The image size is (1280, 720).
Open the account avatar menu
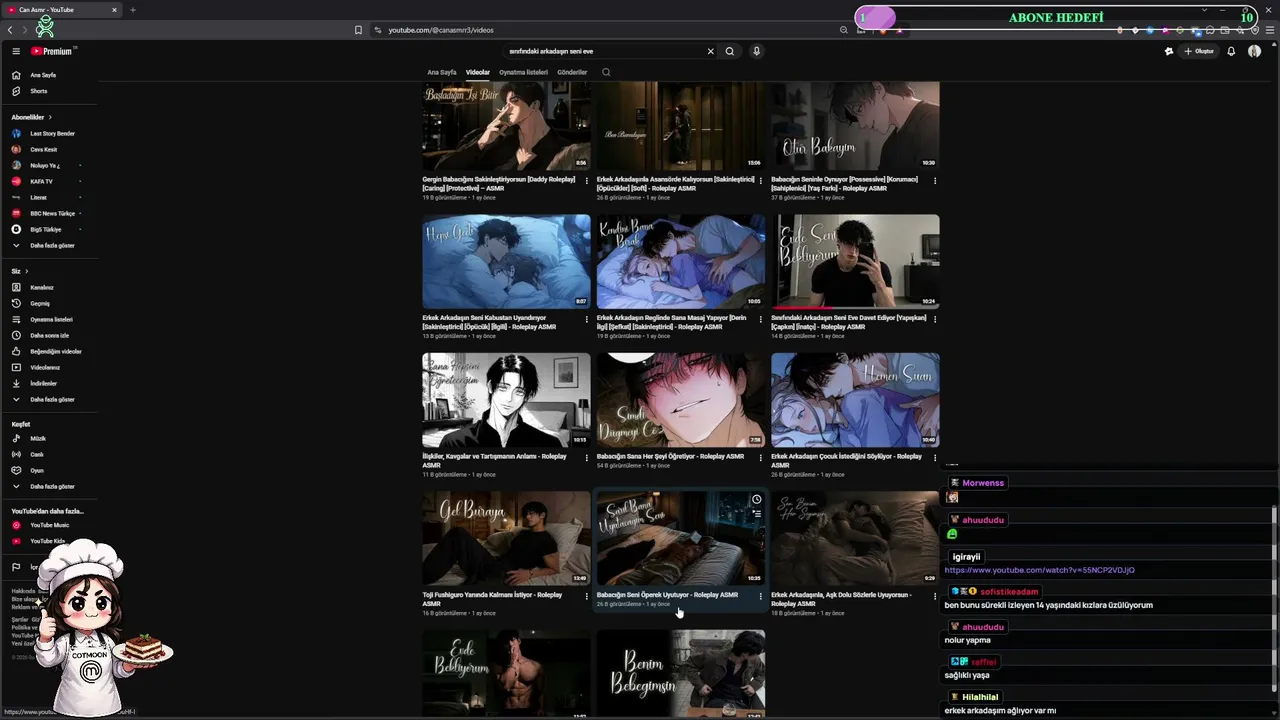point(1254,51)
